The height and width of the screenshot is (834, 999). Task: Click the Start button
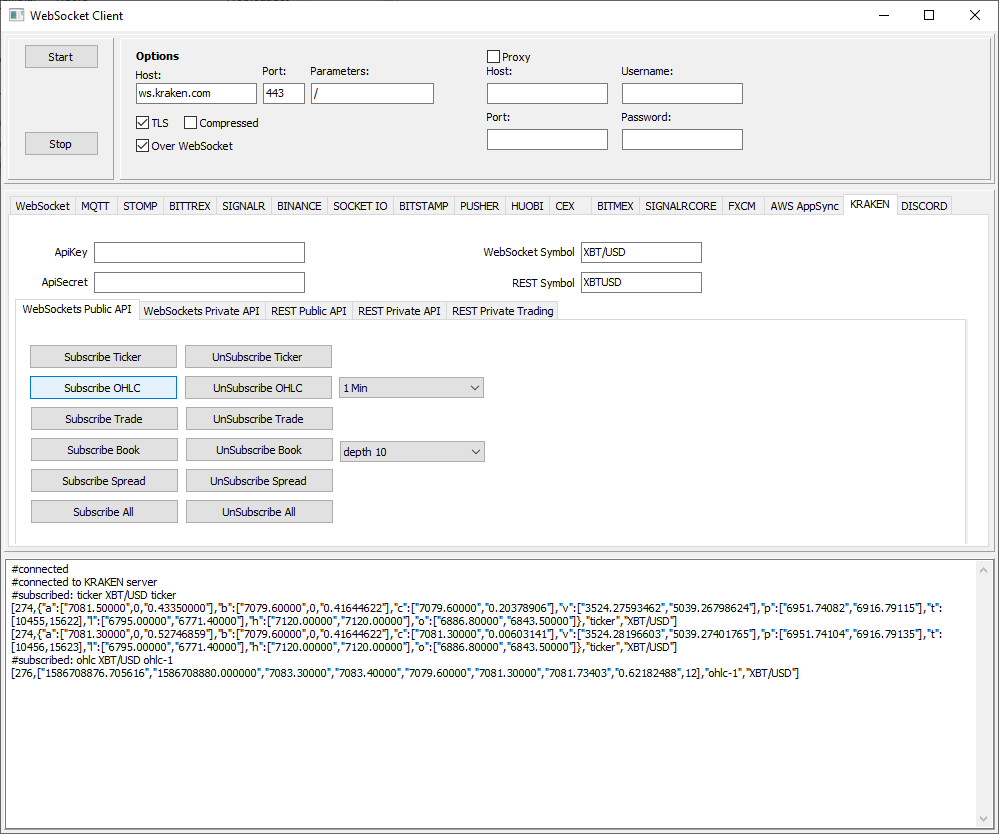coord(61,57)
